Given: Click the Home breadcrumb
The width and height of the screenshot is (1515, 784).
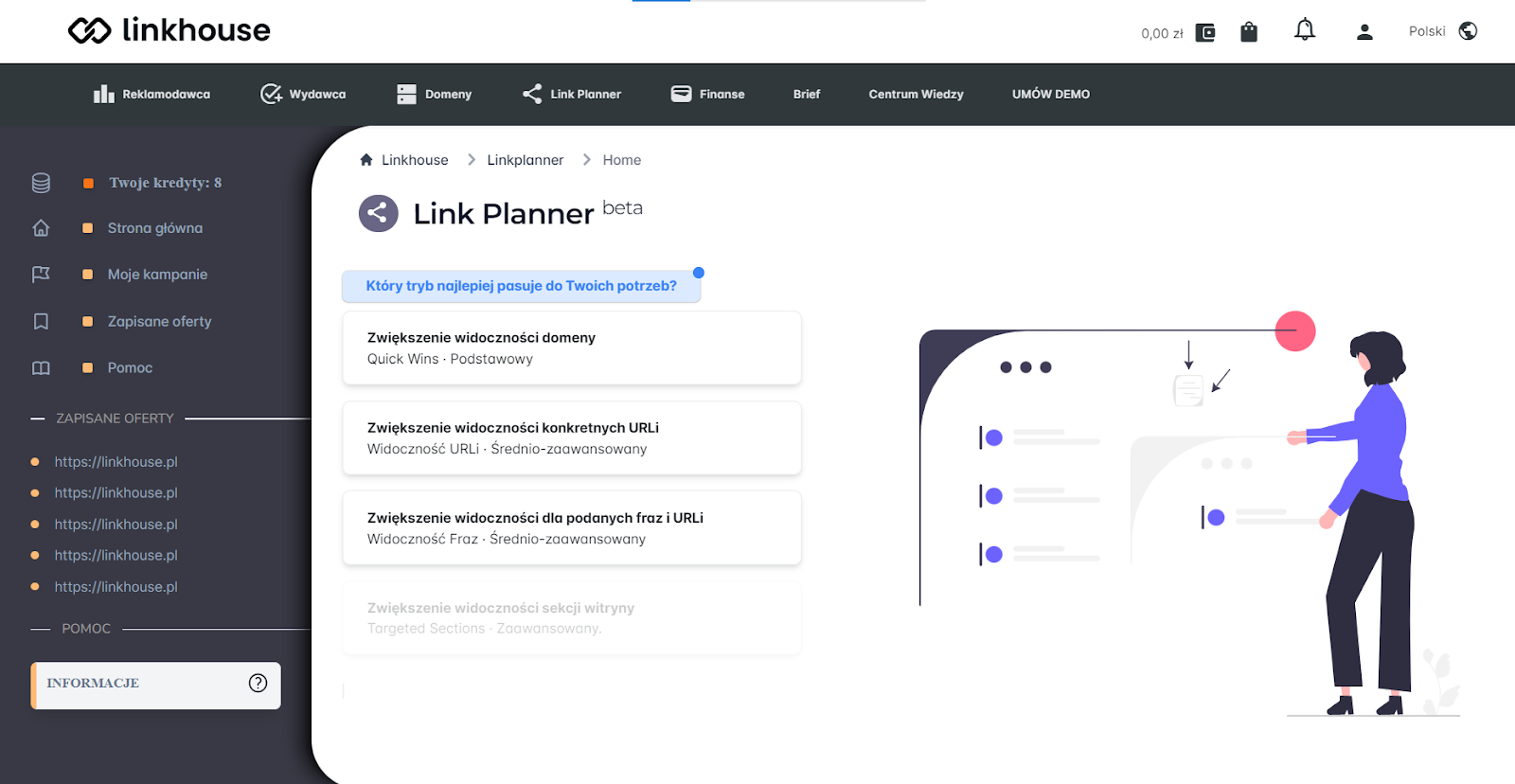Looking at the screenshot, I should (x=622, y=160).
